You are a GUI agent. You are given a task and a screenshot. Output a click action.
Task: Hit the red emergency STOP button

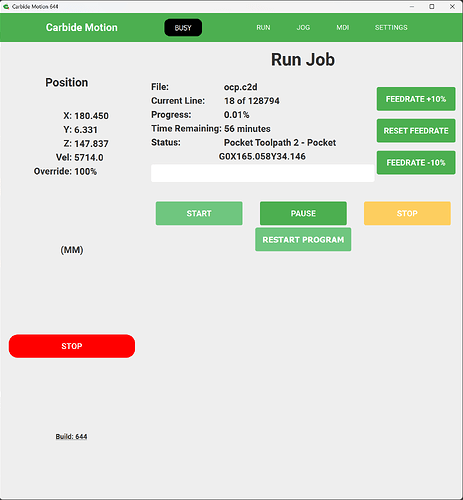coord(72,346)
